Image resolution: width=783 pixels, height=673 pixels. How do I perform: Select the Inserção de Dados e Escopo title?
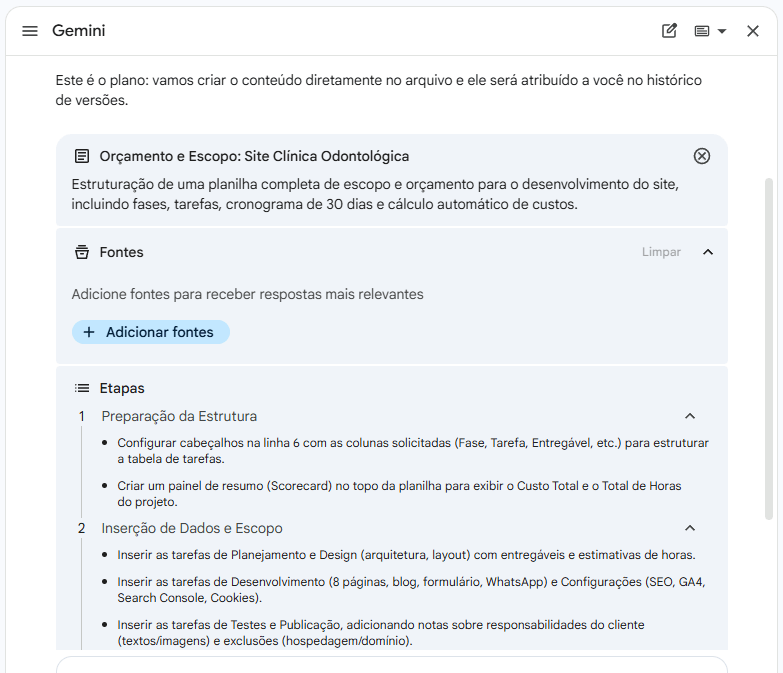pyautogui.click(x=192, y=528)
